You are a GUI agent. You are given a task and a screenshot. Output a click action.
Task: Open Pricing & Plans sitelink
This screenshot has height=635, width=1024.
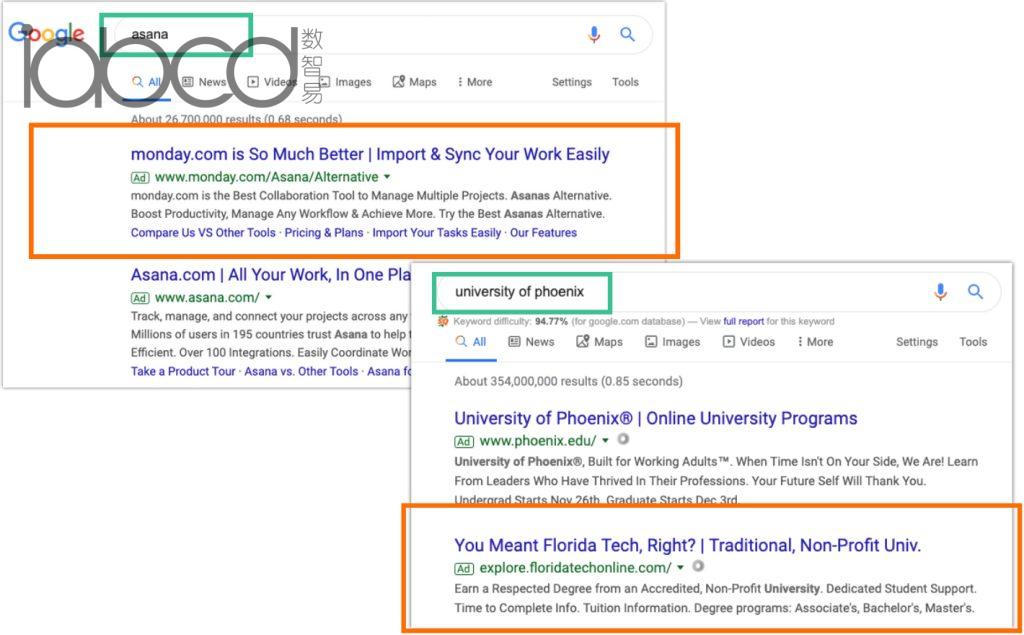[324, 233]
